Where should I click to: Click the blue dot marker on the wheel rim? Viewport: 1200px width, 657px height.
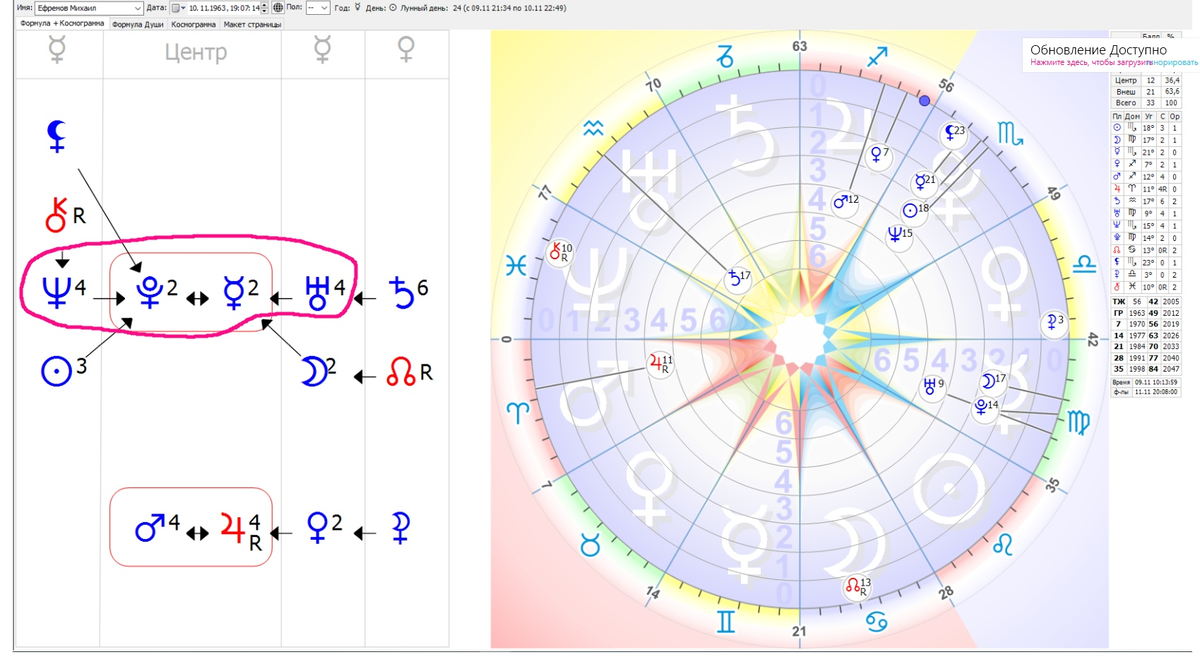coord(924,101)
